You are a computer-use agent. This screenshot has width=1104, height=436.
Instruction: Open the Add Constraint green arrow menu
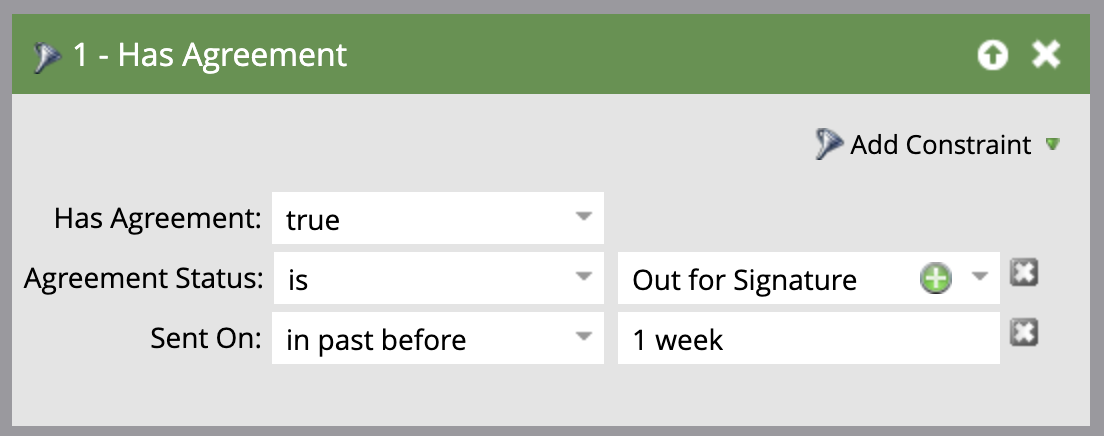pyautogui.click(x=1052, y=145)
